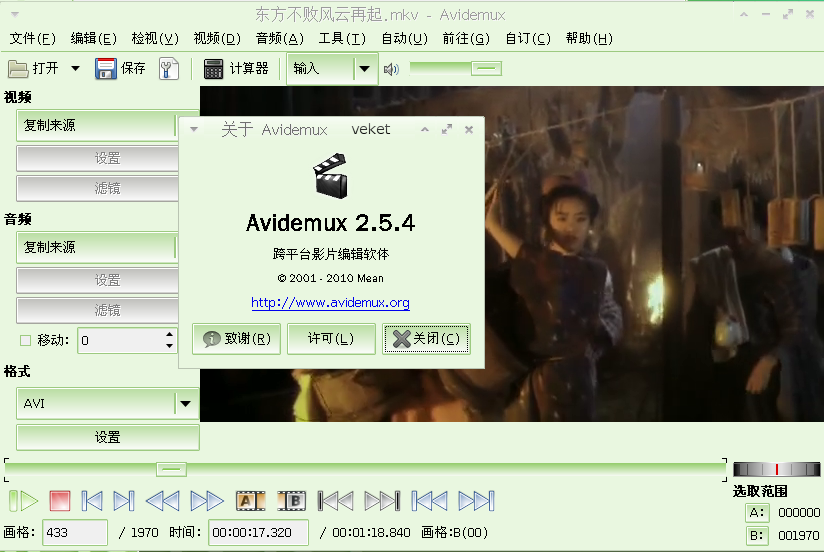
Task: Go to previous frame
Action: pyautogui.click(x=92, y=501)
